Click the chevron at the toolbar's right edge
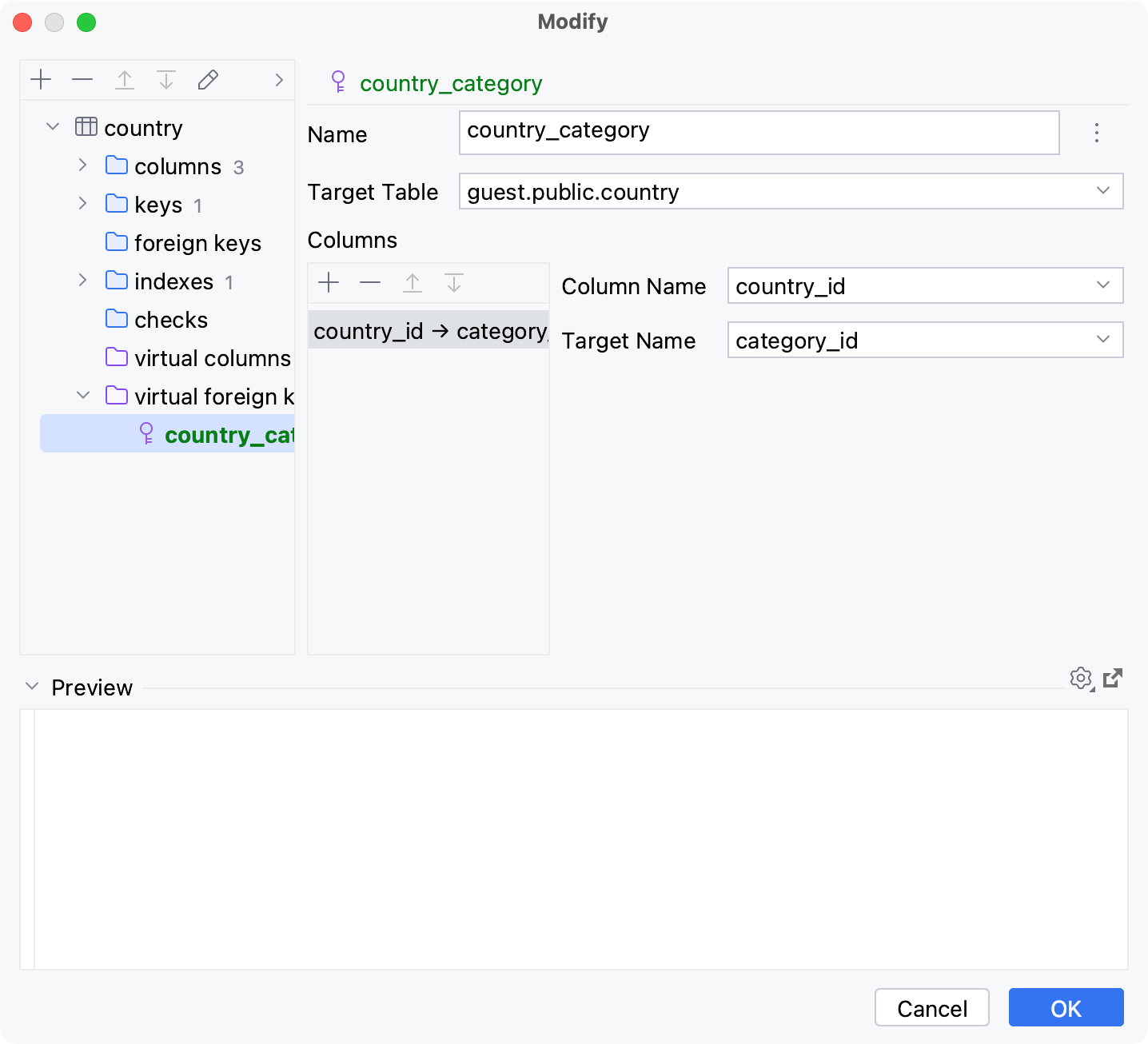Screen dimensions: 1148x1044 278,79
